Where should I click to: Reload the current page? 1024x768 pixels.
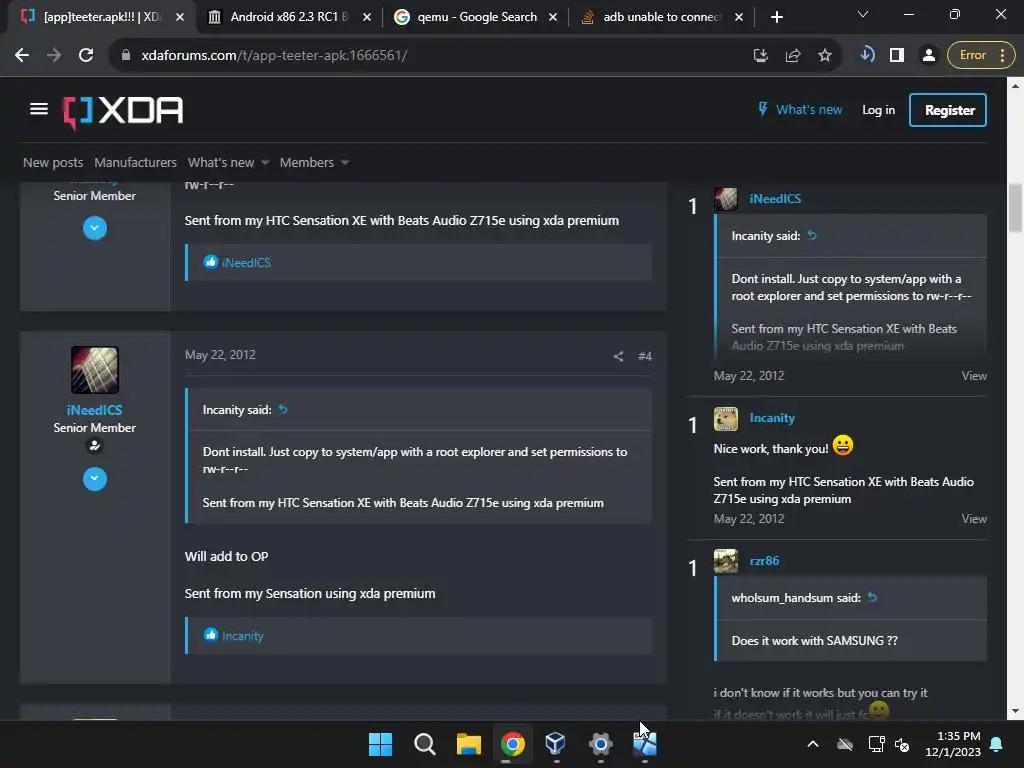point(86,56)
